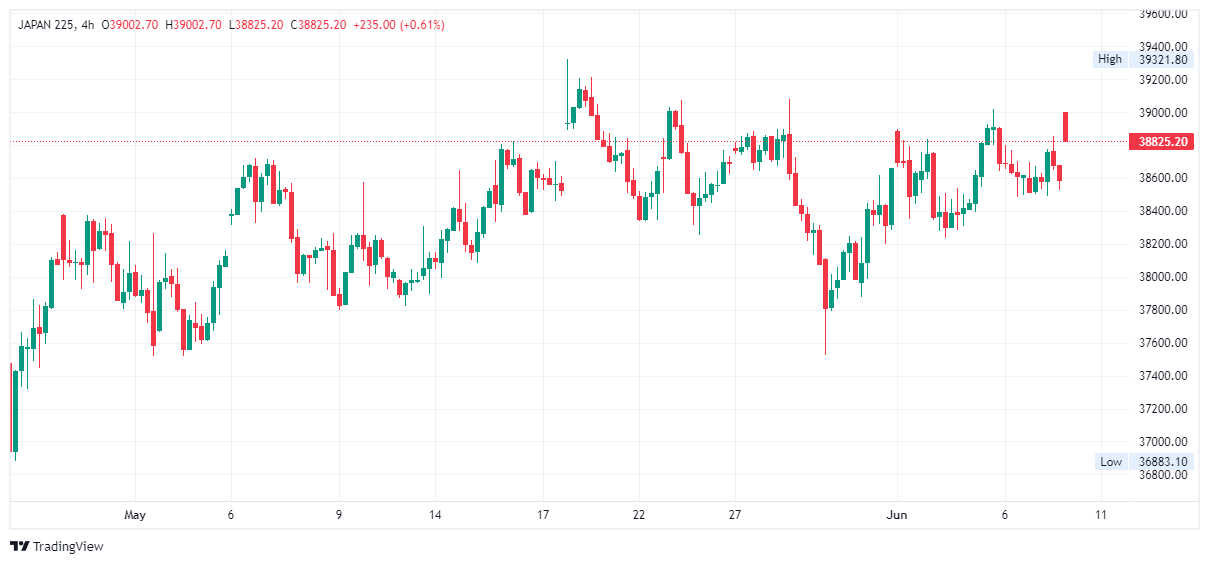Click the last red candle at far right

coord(1067,127)
